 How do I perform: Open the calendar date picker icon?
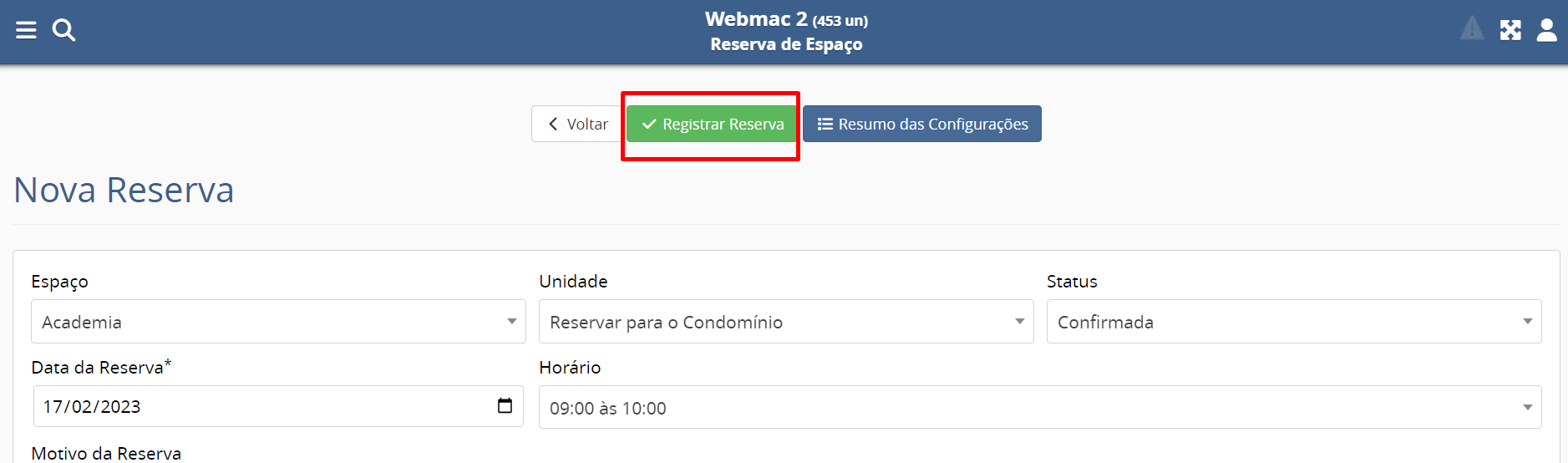click(x=505, y=405)
